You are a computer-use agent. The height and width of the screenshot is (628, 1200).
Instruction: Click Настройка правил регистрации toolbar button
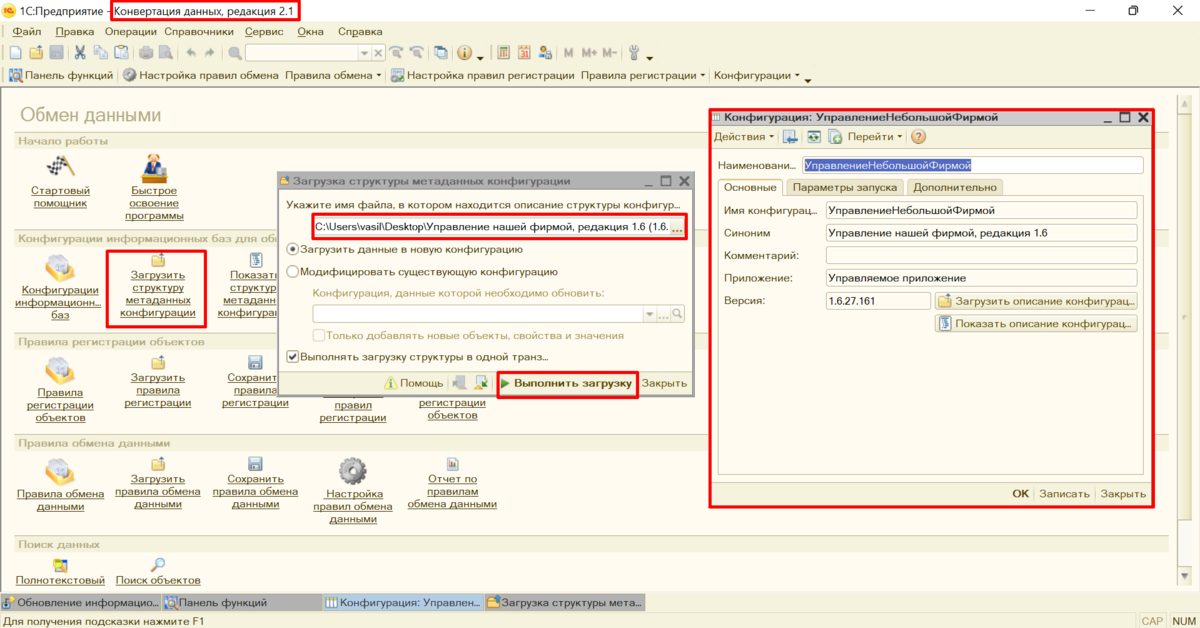[483, 75]
